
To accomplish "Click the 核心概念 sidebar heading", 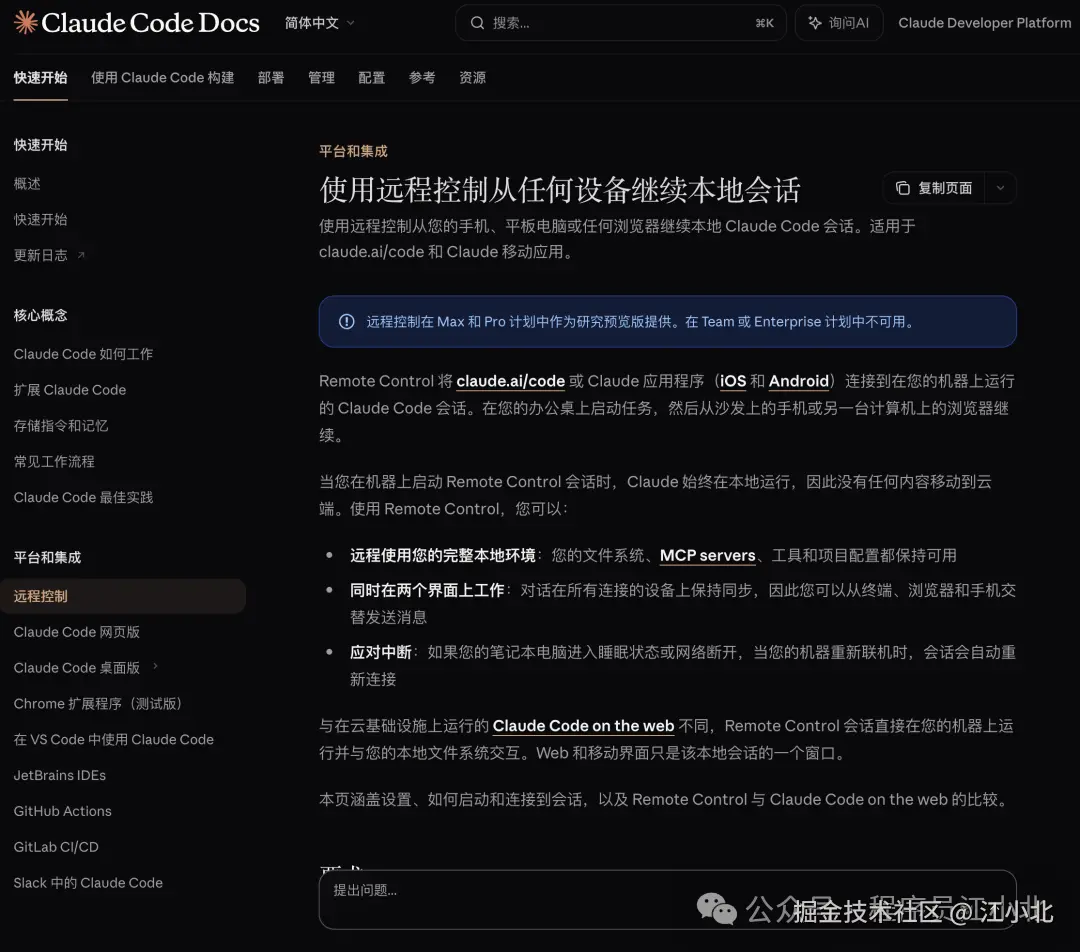I will (x=41, y=315).
